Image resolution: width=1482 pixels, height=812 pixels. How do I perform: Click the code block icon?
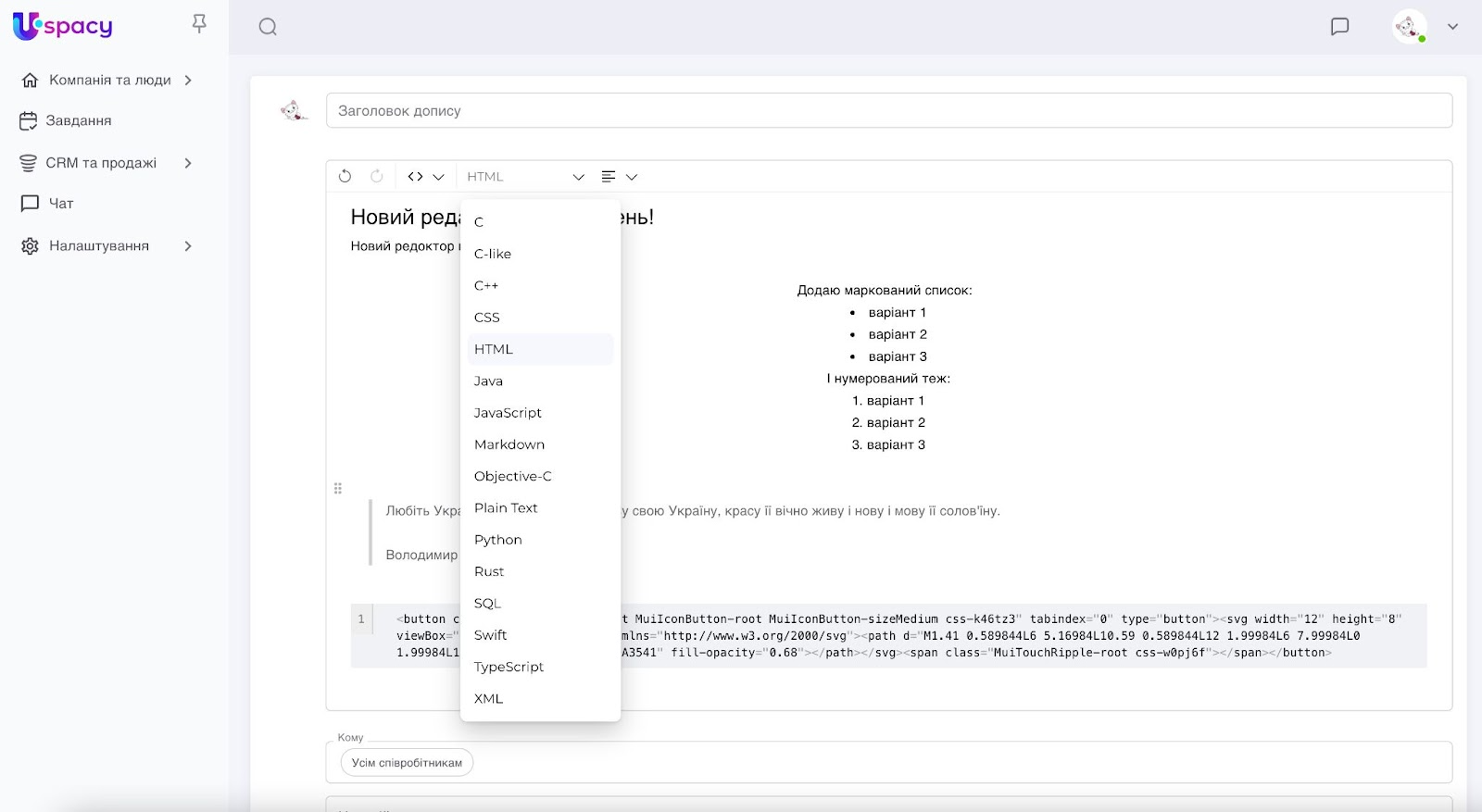pos(416,177)
